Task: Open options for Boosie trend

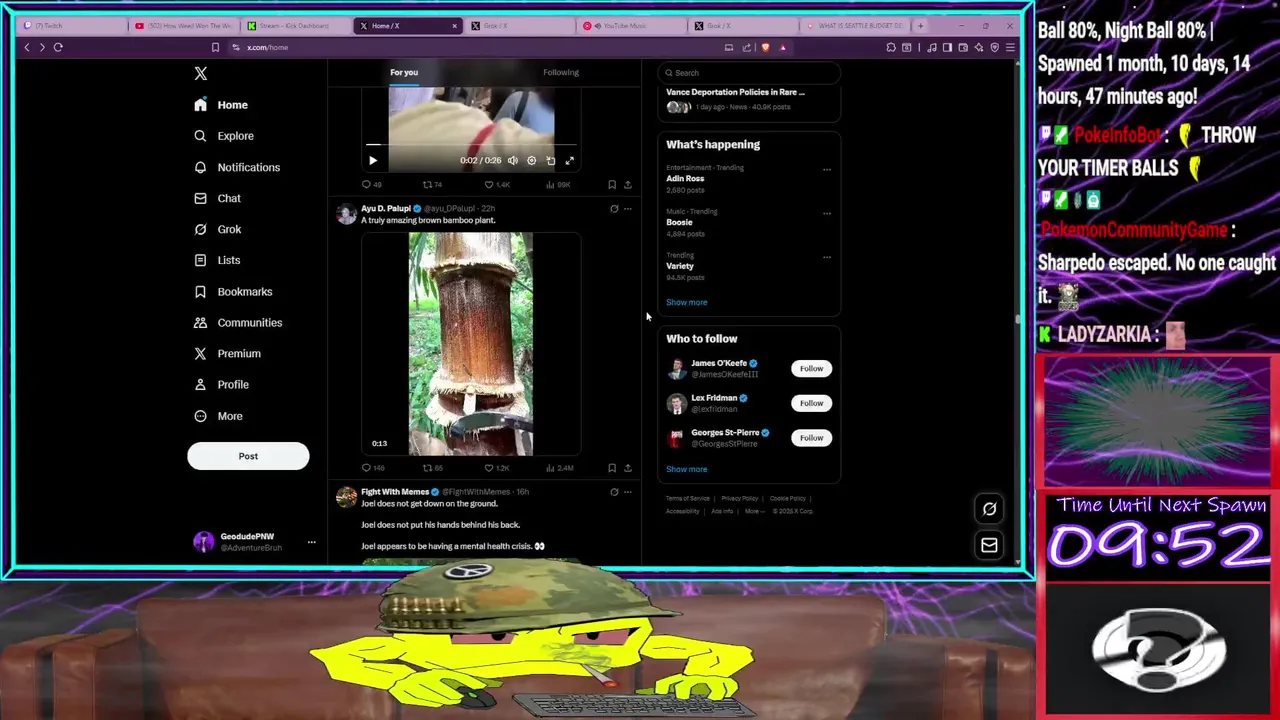Action: [x=827, y=213]
